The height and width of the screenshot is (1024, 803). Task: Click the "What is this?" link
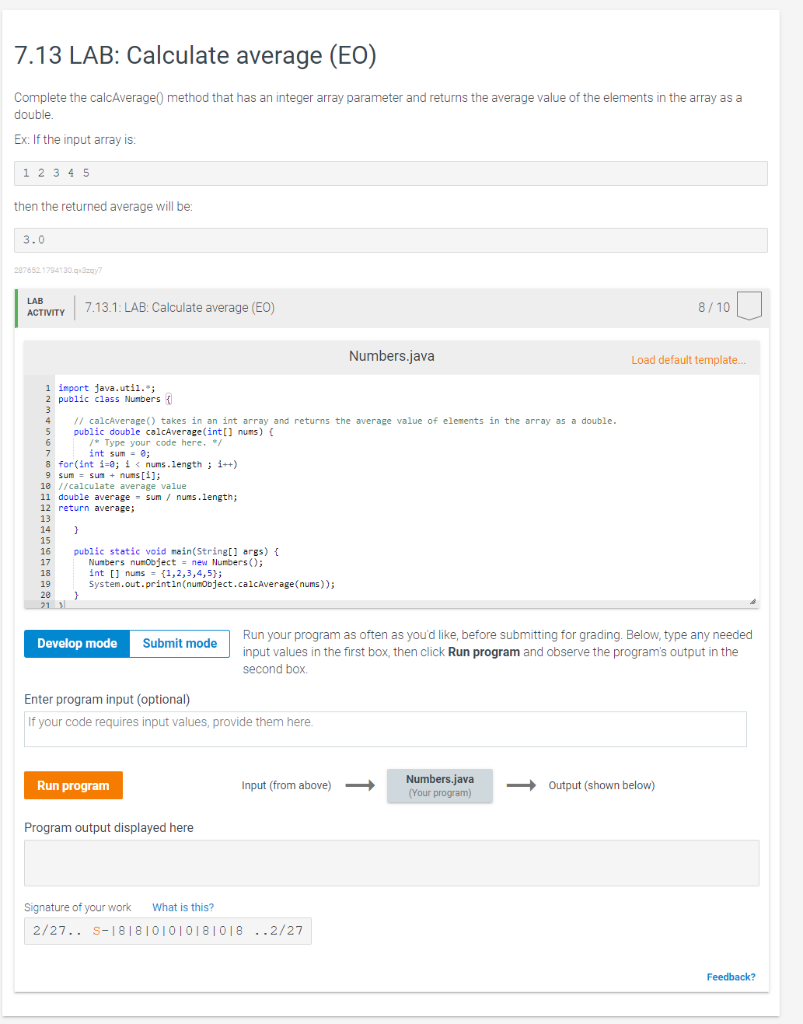point(182,907)
